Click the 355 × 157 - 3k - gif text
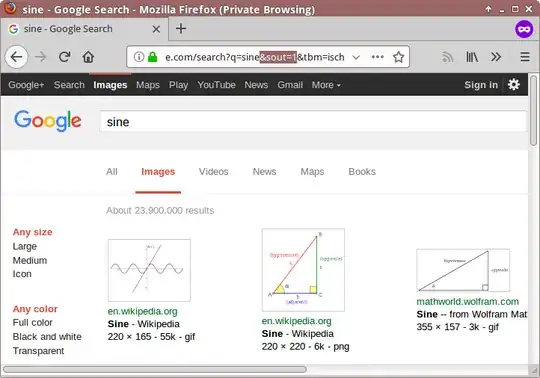Image resolution: width=540 pixels, height=378 pixels. [x=457, y=327]
